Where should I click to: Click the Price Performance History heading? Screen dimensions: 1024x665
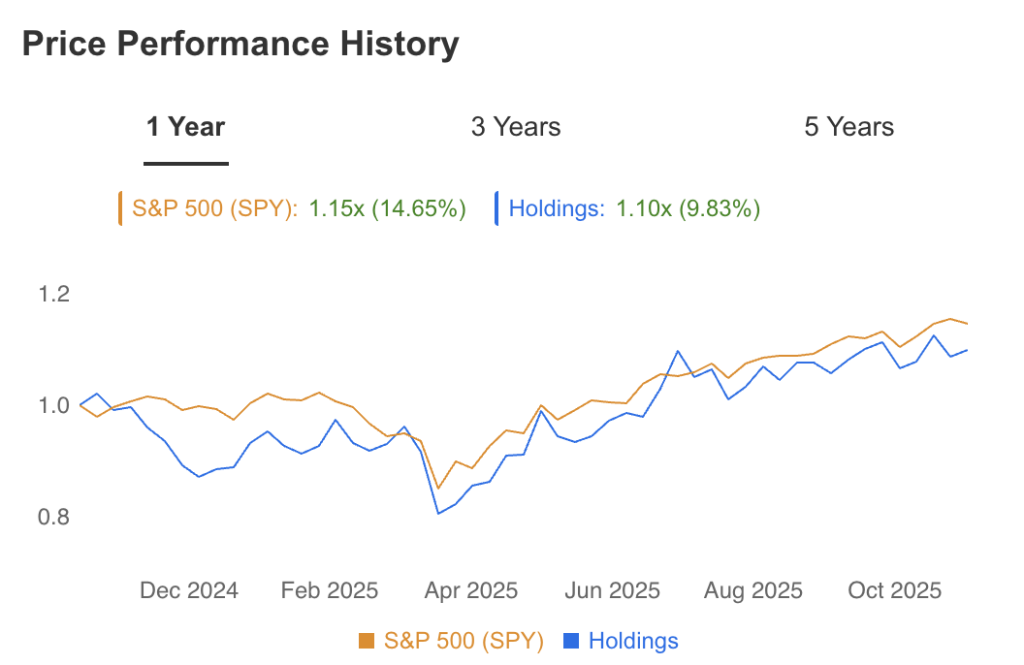(x=240, y=44)
